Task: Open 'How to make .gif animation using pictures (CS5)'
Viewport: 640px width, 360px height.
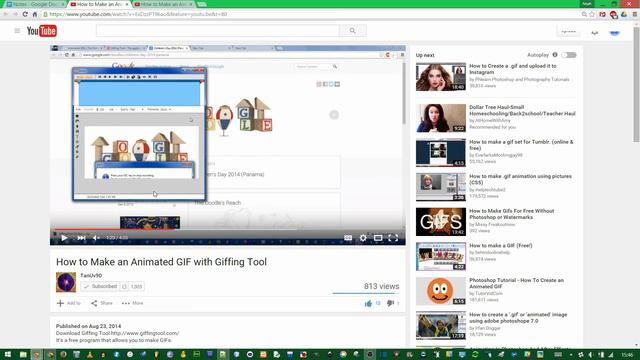Action: (x=520, y=179)
